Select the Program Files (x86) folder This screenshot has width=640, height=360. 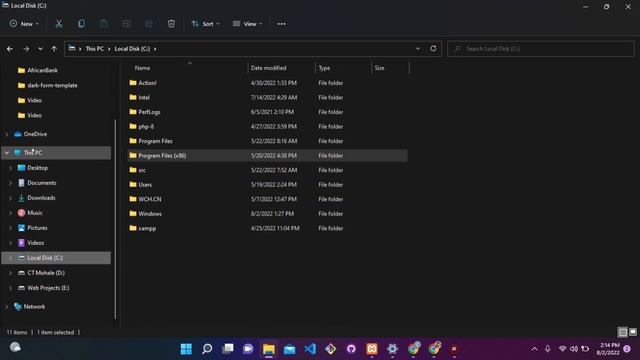point(267,156)
